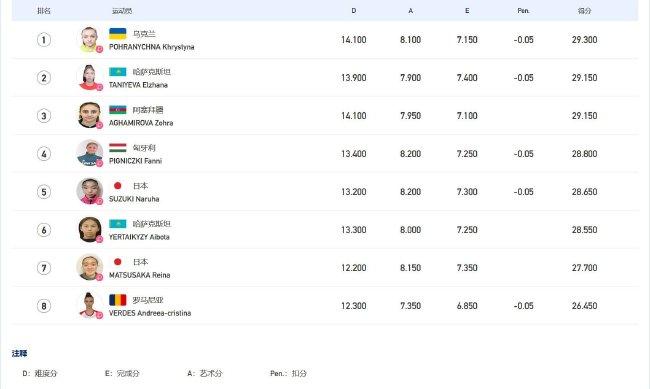Click the Pen. column header
The height and width of the screenshot is (389, 650).
coord(523,11)
